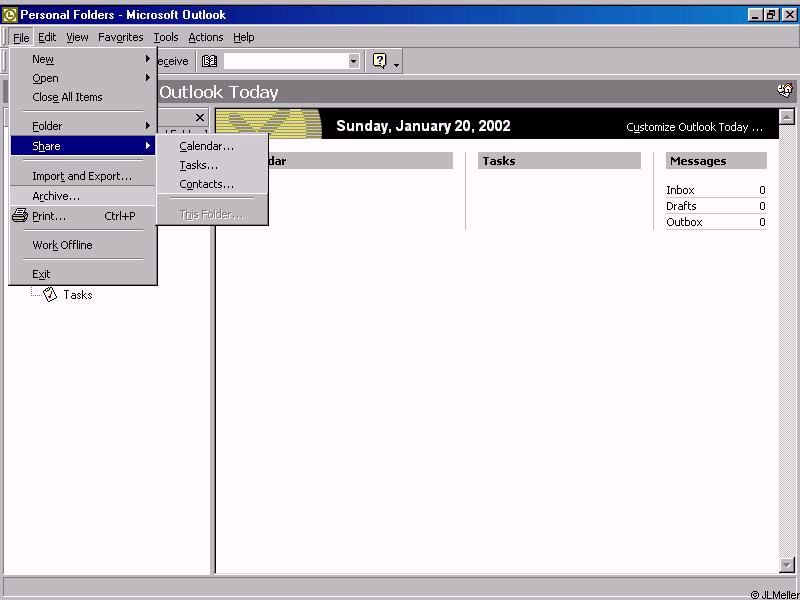Select Archive... in the File menu

click(x=83, y=196)
